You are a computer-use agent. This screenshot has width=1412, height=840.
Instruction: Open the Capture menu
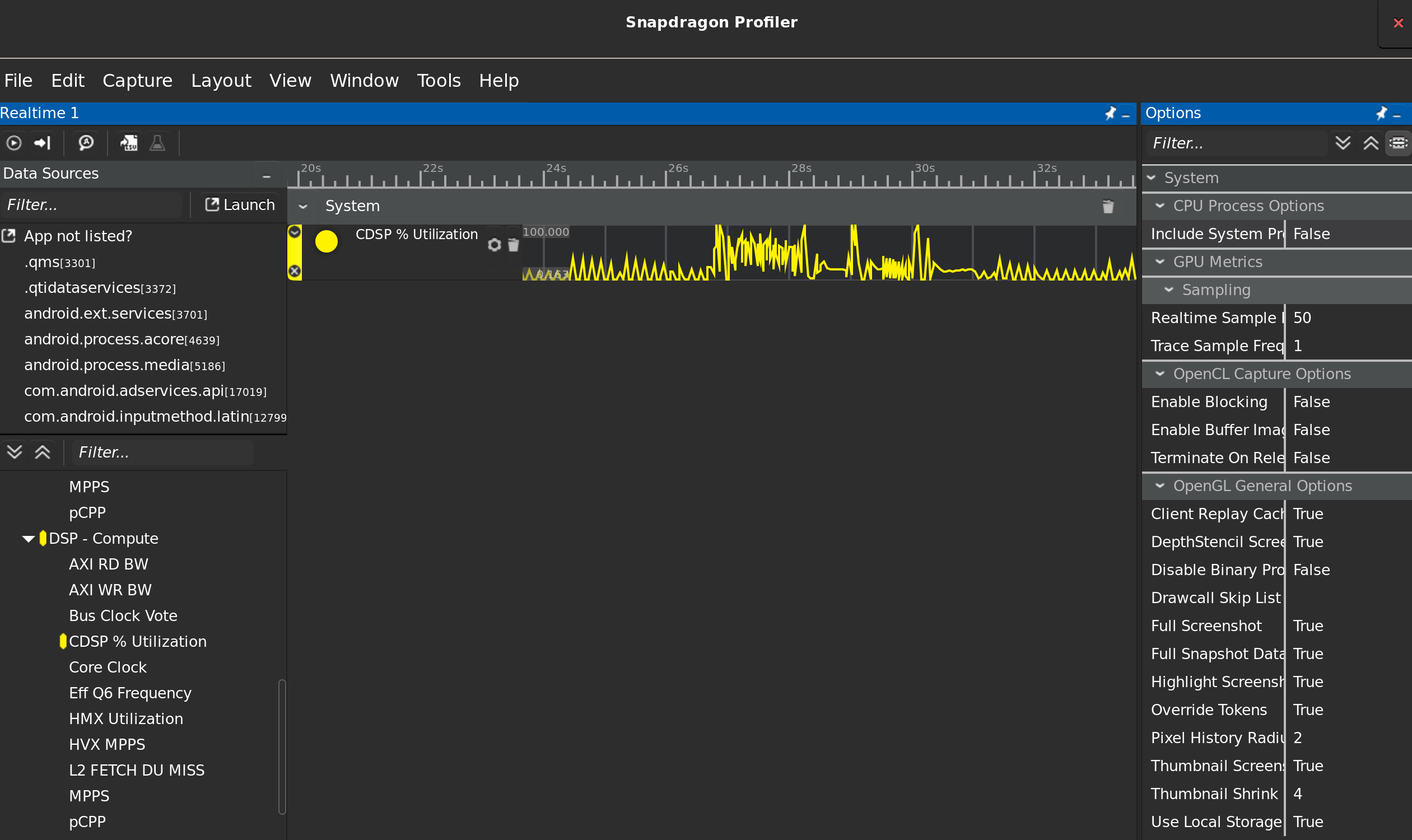(137, 81)
